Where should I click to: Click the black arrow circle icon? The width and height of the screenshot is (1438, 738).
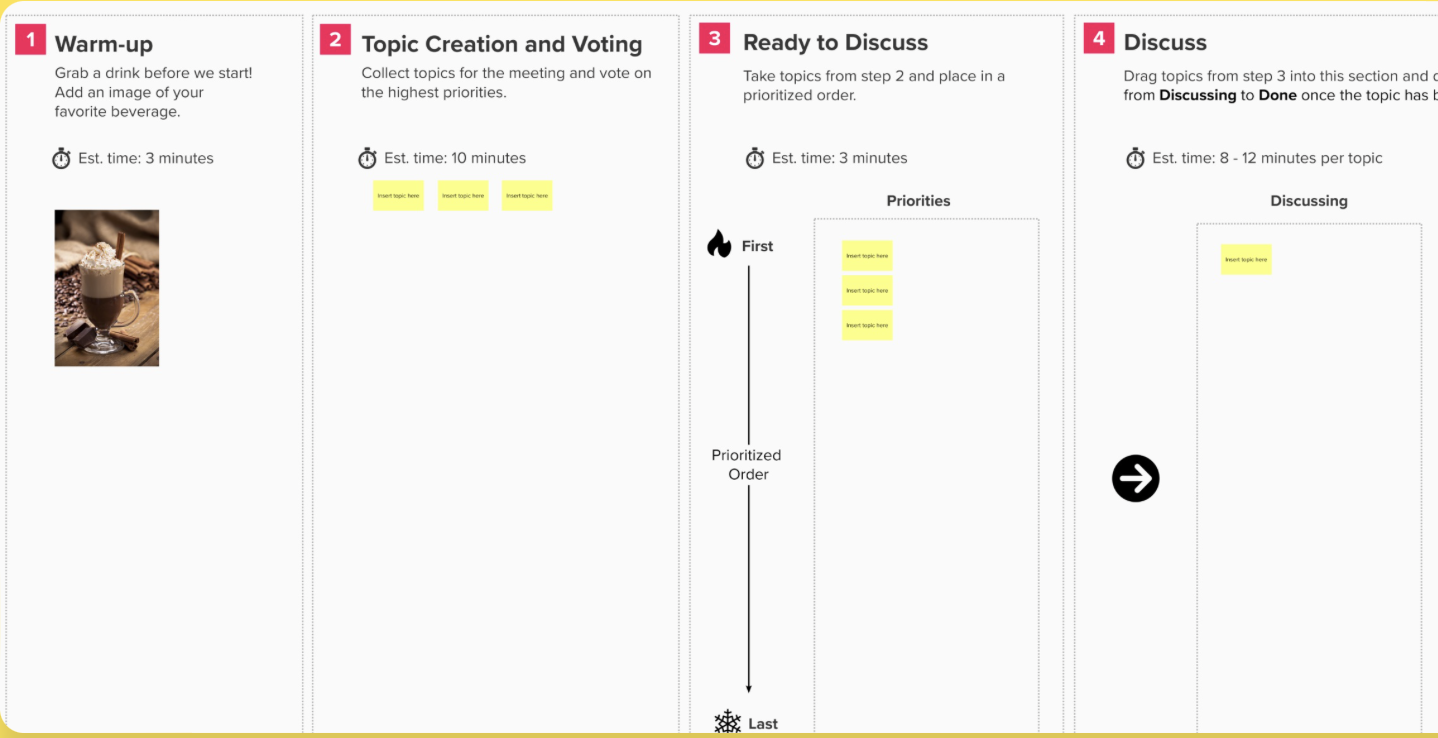[x=1135, y=479]
